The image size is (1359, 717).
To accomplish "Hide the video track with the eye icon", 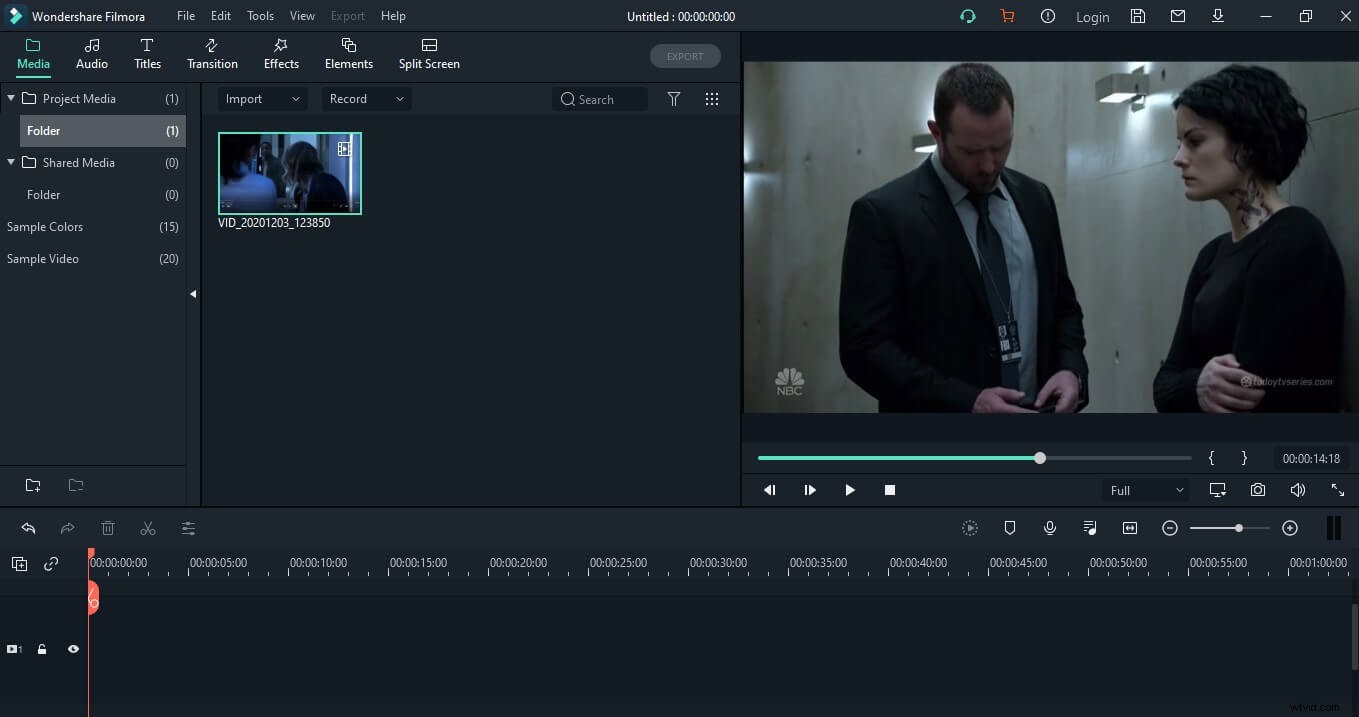I will (73, 649).
